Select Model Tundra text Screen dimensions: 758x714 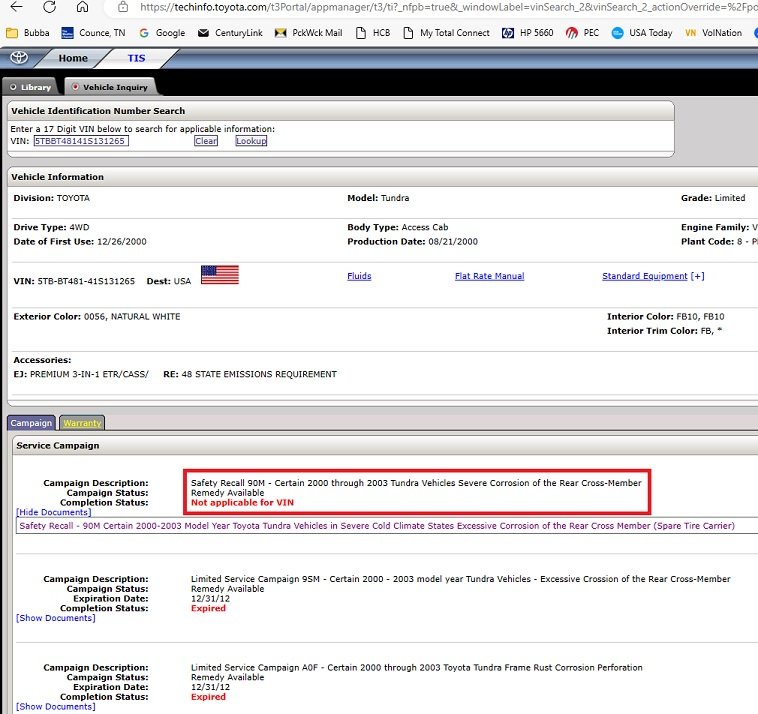[395, 198]
